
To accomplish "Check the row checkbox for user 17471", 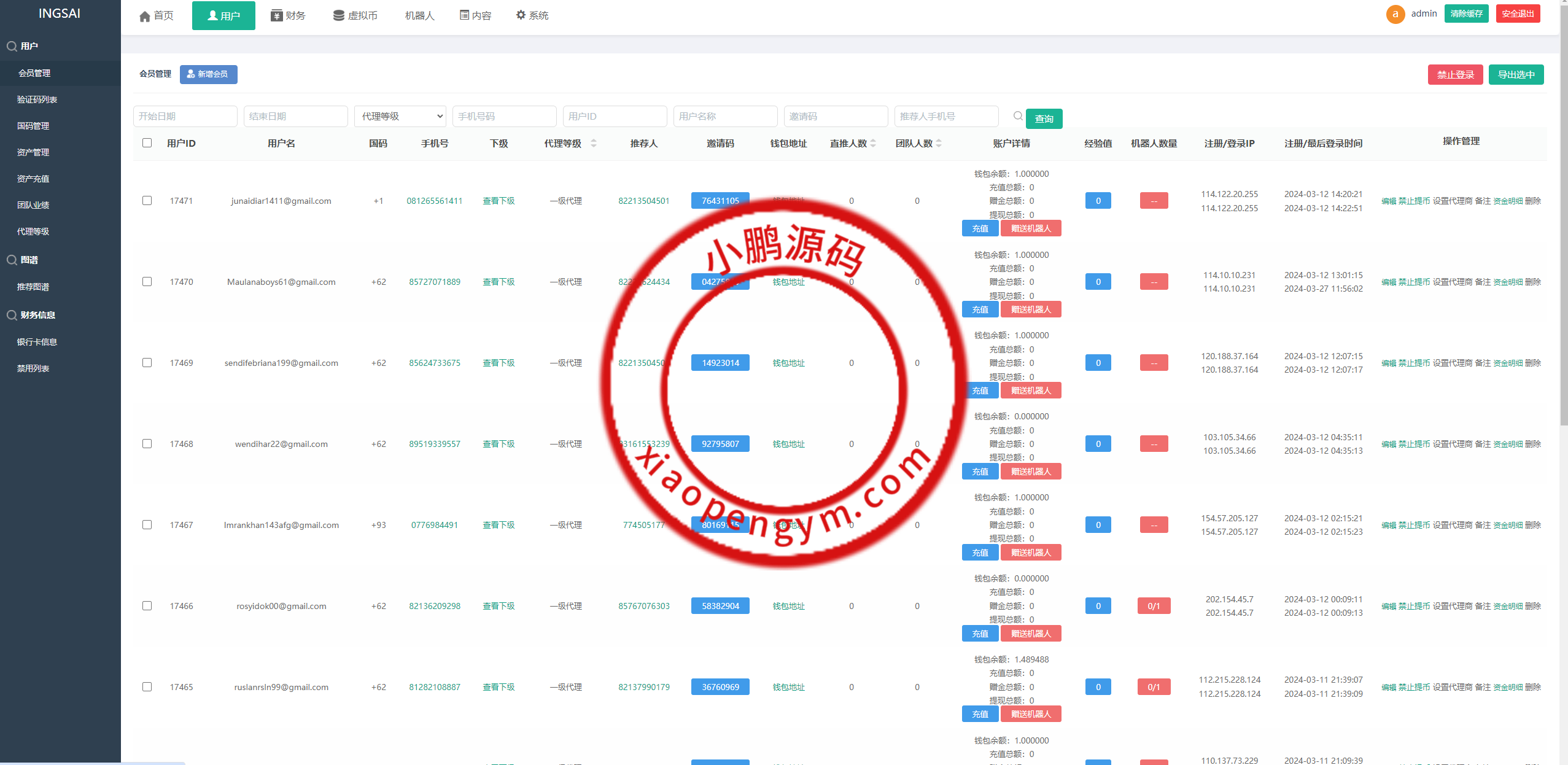I will (x=147, y=201).
